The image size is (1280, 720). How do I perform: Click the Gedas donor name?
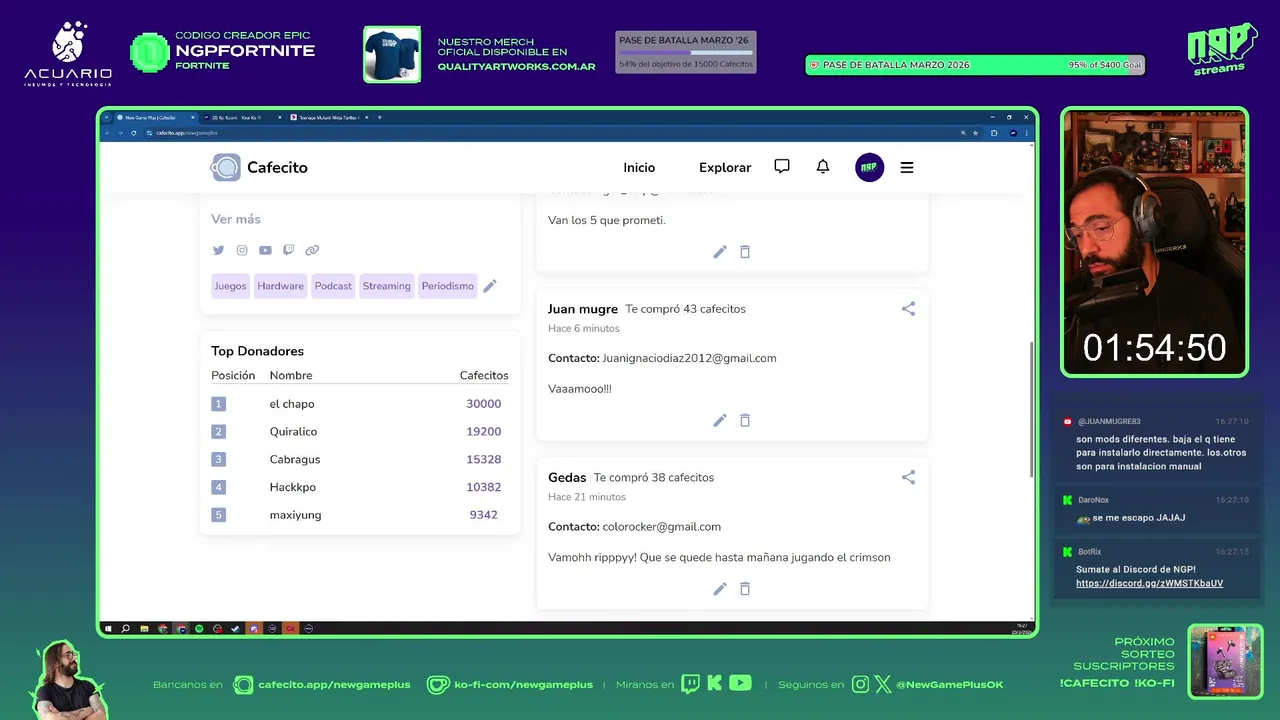pos(567,477)
